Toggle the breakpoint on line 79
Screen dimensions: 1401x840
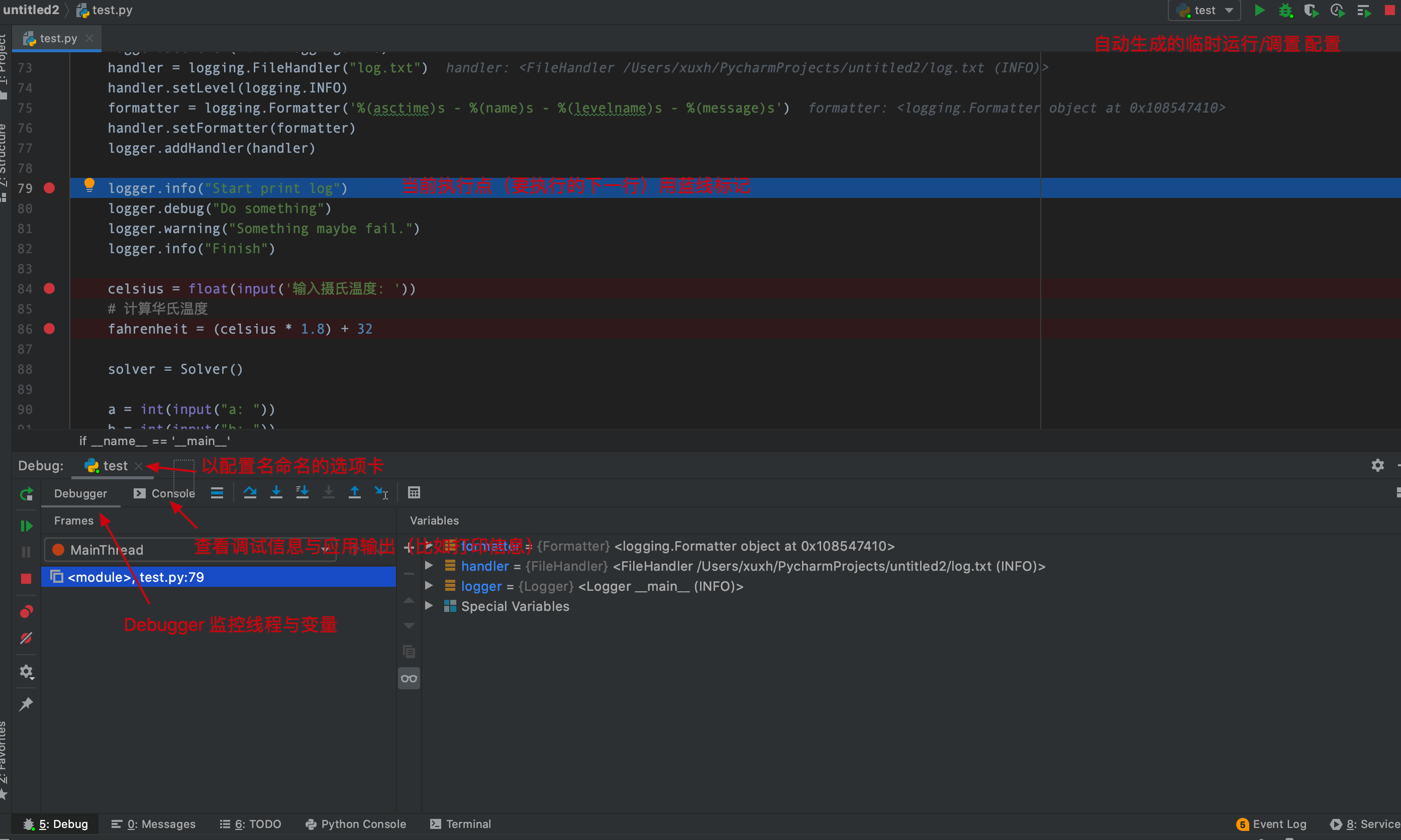(x=50, y=188)
